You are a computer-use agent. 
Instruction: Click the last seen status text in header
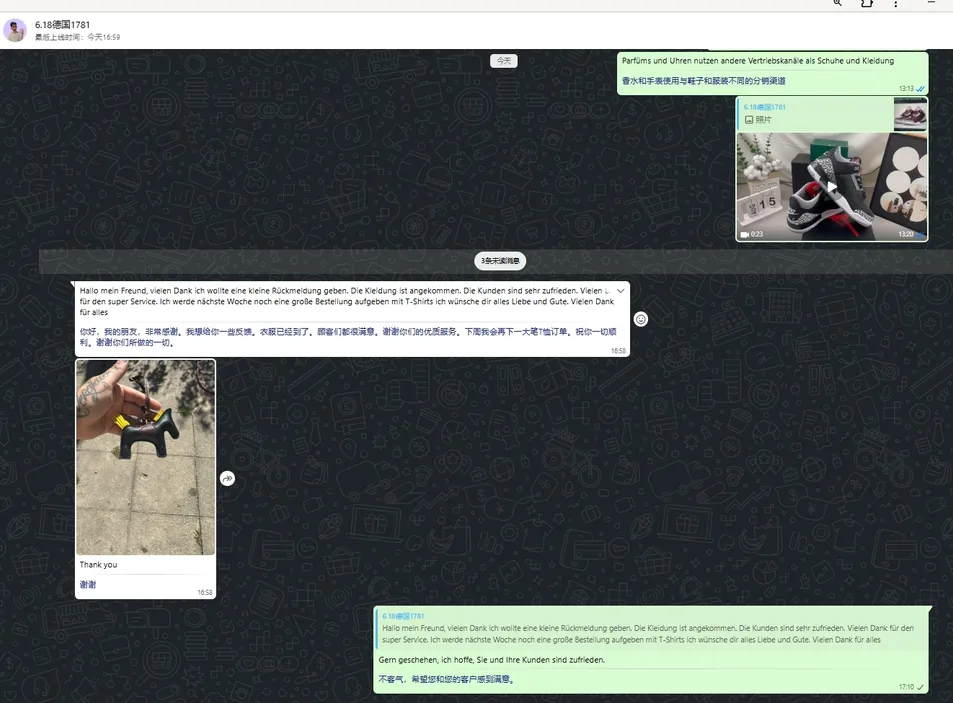click(77, 37)
